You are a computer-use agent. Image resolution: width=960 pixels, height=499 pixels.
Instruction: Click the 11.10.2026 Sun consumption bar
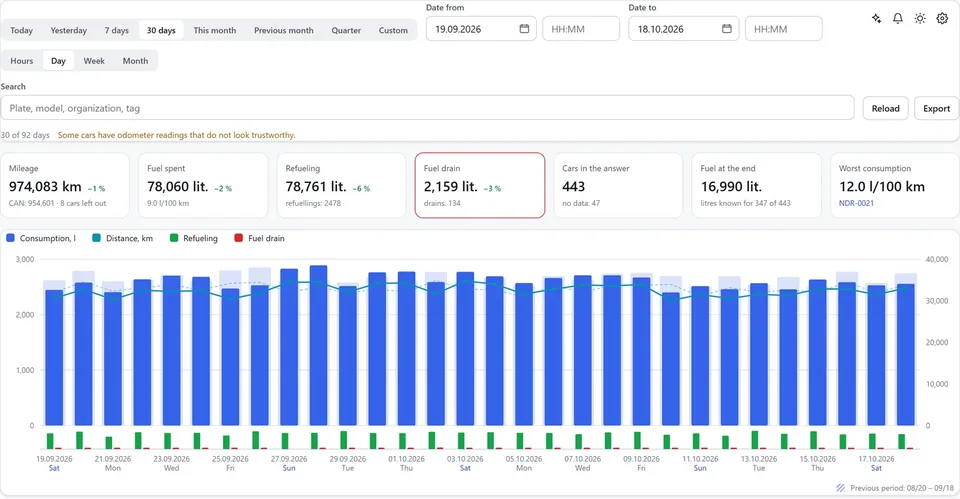click(700, 356)
